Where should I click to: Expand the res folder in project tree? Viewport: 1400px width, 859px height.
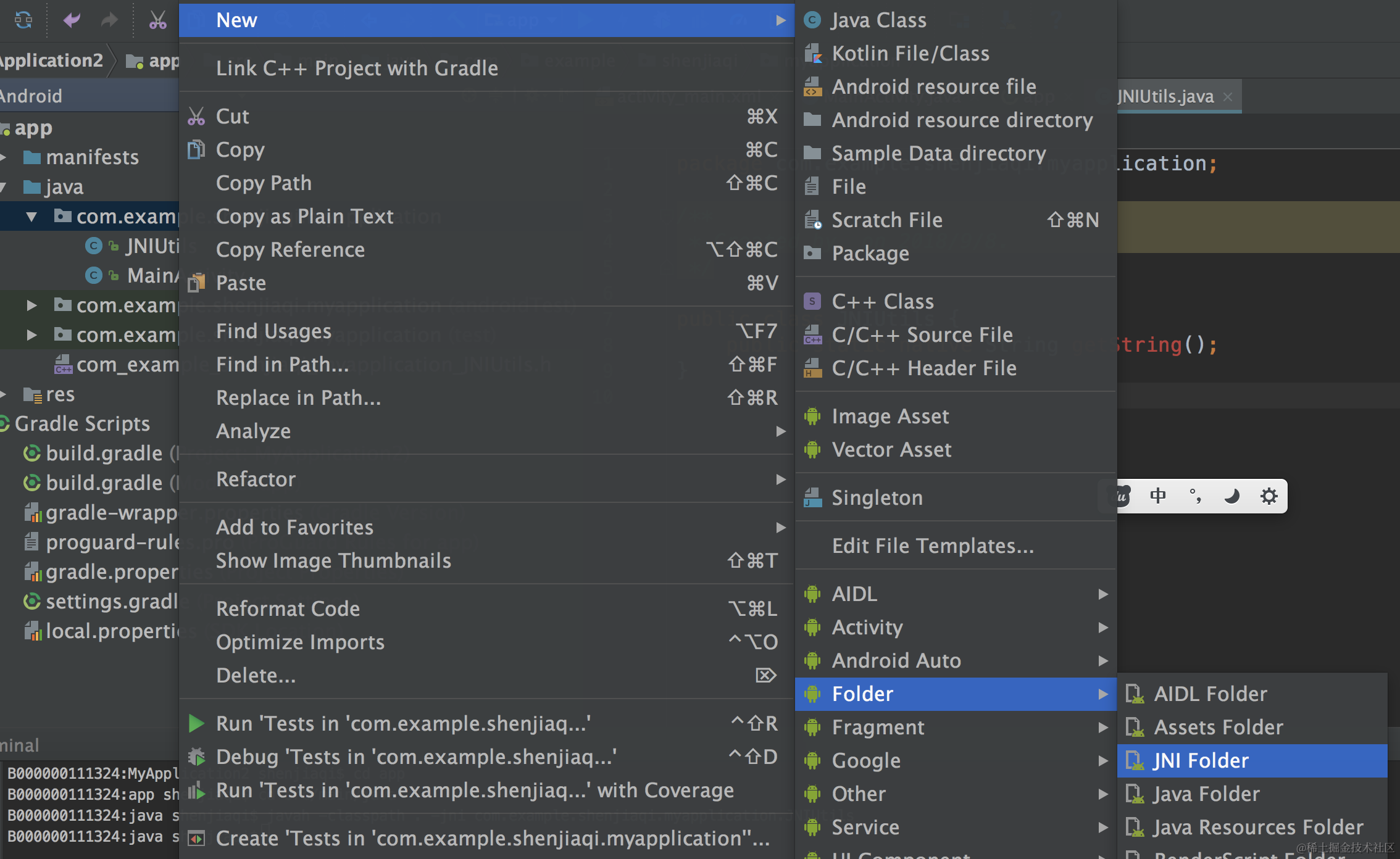tap(4, 394)
